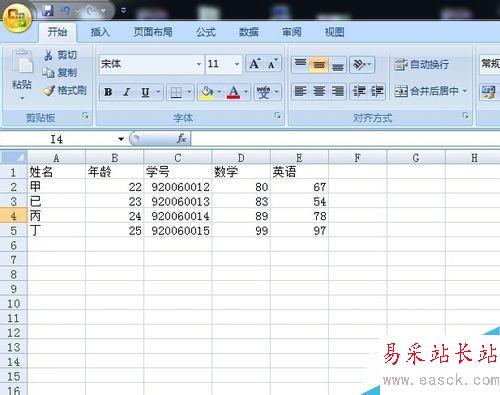
Task: Expand the 粘贴 options arrow
Action: coord(22,98)
